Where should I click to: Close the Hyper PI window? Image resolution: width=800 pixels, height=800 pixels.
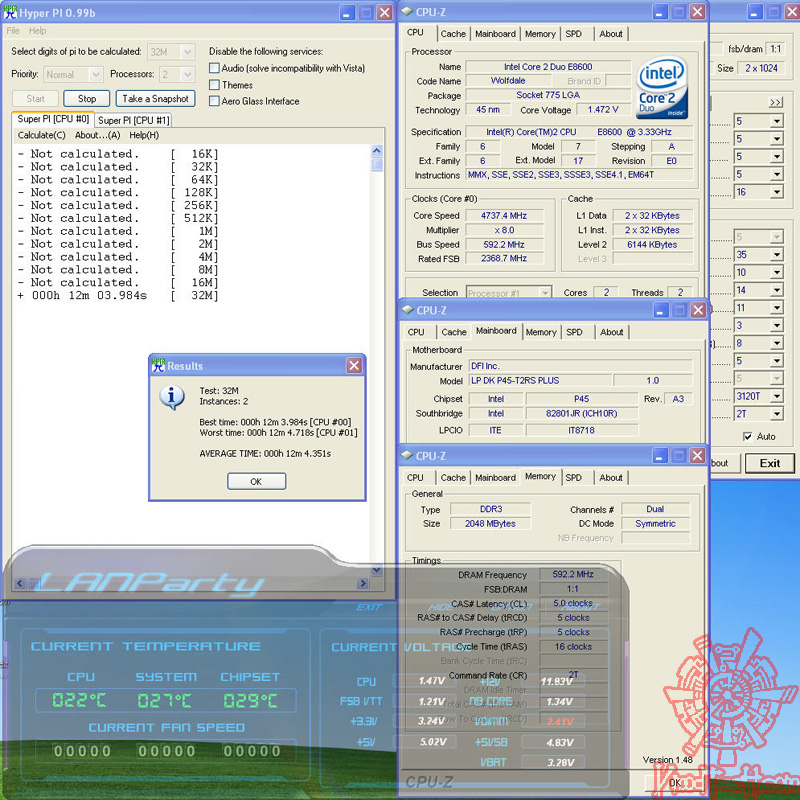pyautogui.click(x=385, y=13)
